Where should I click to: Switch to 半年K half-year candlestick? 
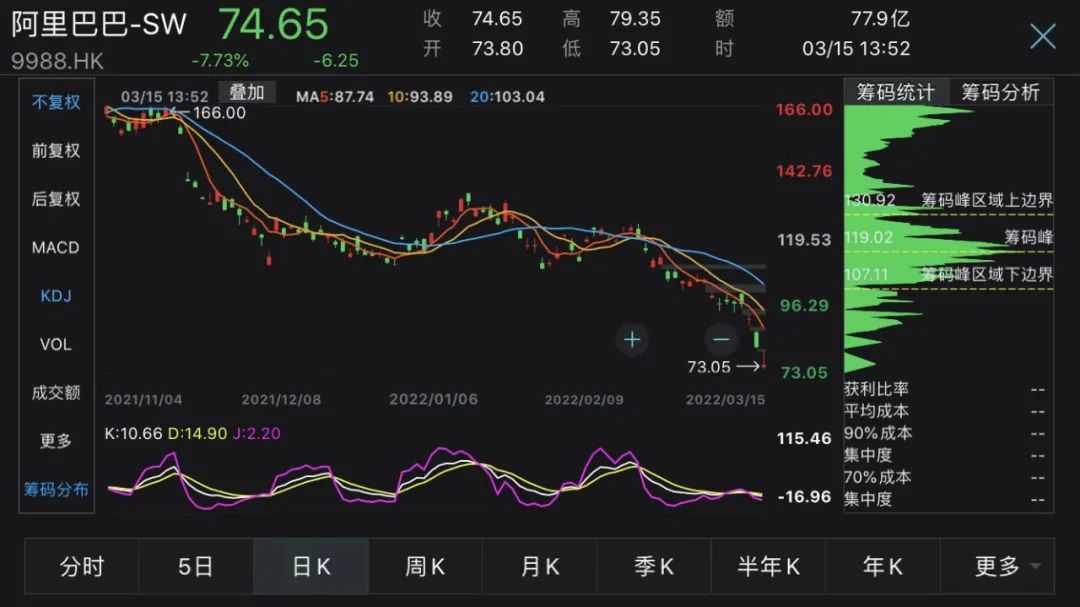pyautogui.click(x=768, y=566)
